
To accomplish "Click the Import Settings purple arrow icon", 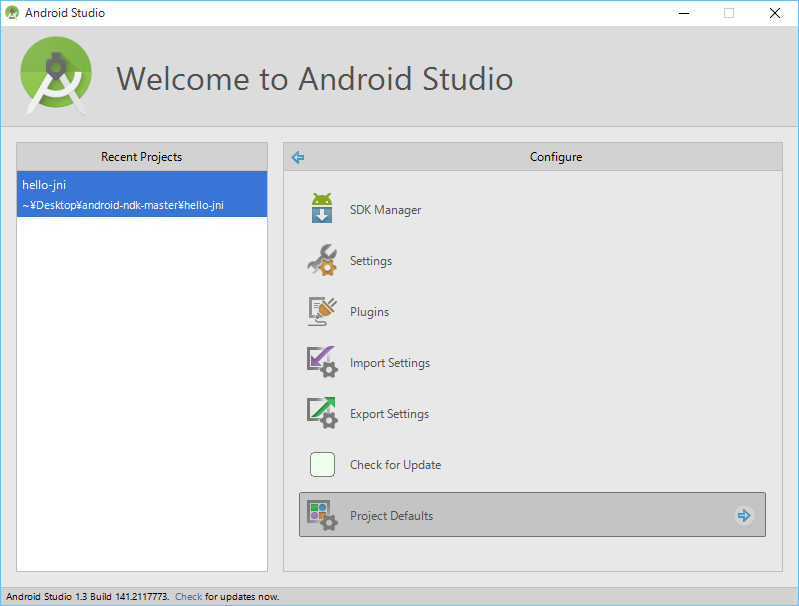I will tap(322, 363).
